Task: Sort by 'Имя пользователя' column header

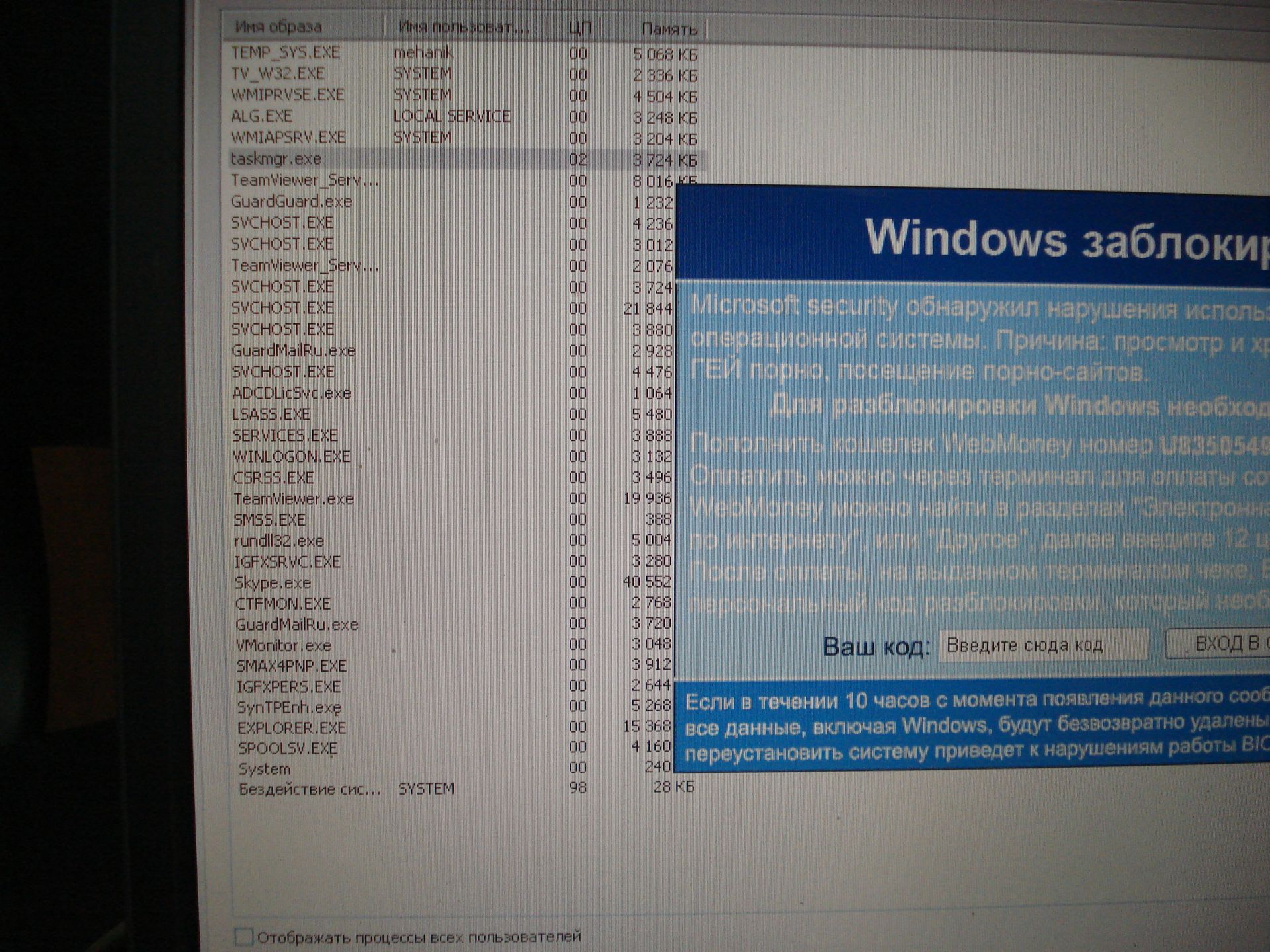Action: point(464,28)
